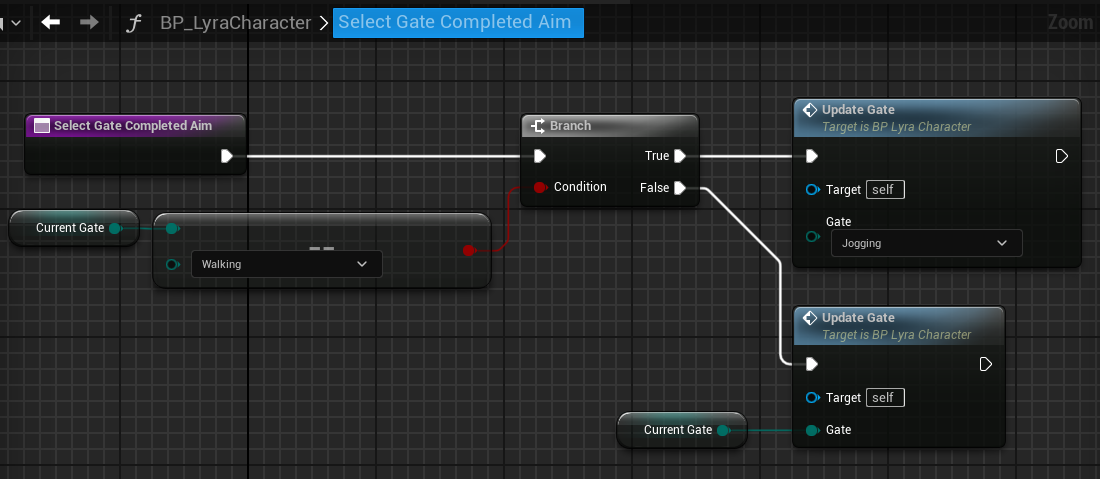This screenshot has width=1100, height=479.
Task: Click the self field on lower Update Gate
Action: click(885, 398)
